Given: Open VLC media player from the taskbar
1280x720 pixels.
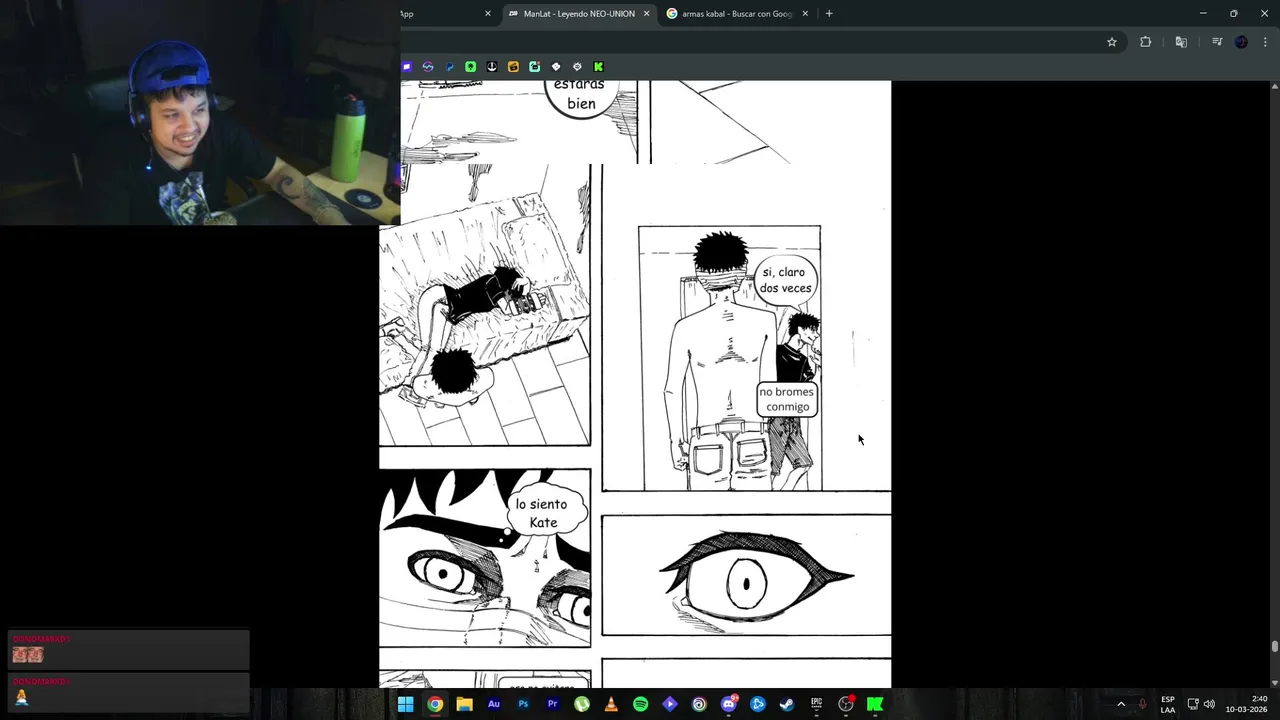Looking at the screenshot, I should [x=611, y=704].
